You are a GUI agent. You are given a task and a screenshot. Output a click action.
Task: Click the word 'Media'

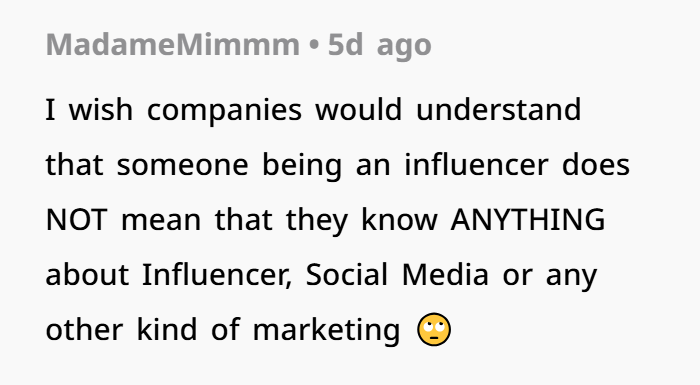click(x=445, y=274)
